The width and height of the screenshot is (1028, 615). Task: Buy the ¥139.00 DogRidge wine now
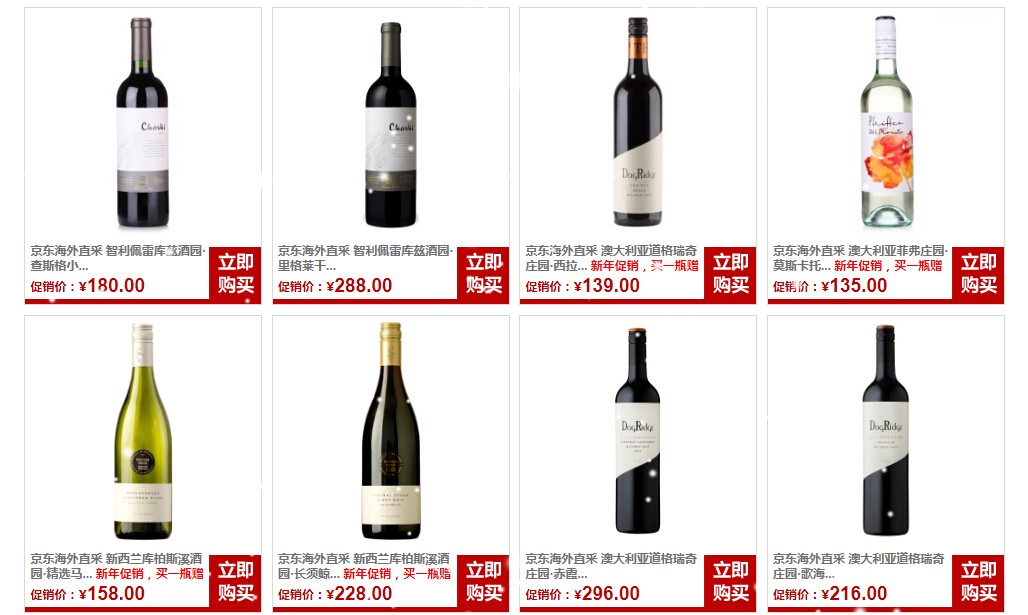(x=730, y=274)
